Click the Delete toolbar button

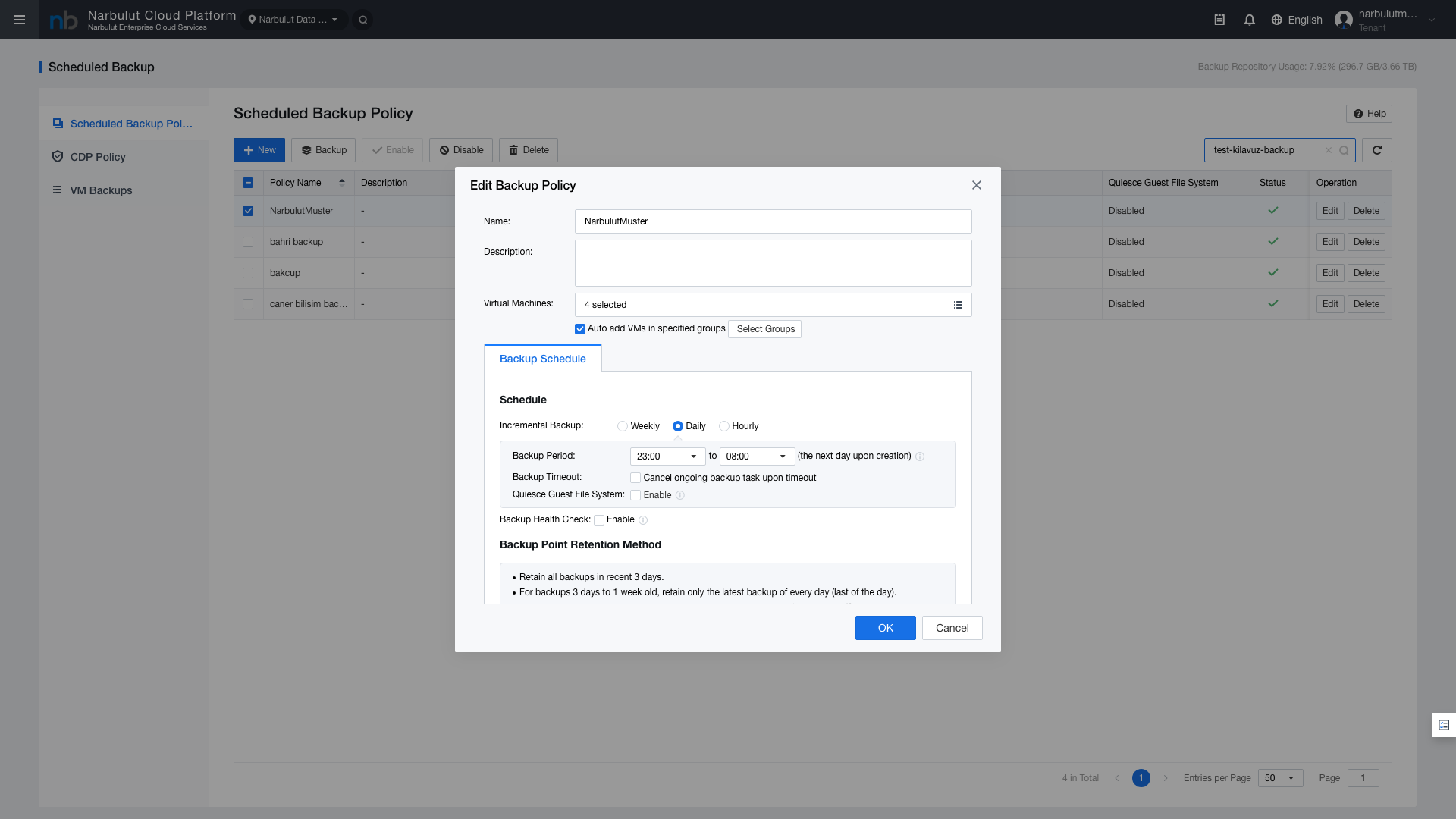pyautogui.click(x=529, y=150)
